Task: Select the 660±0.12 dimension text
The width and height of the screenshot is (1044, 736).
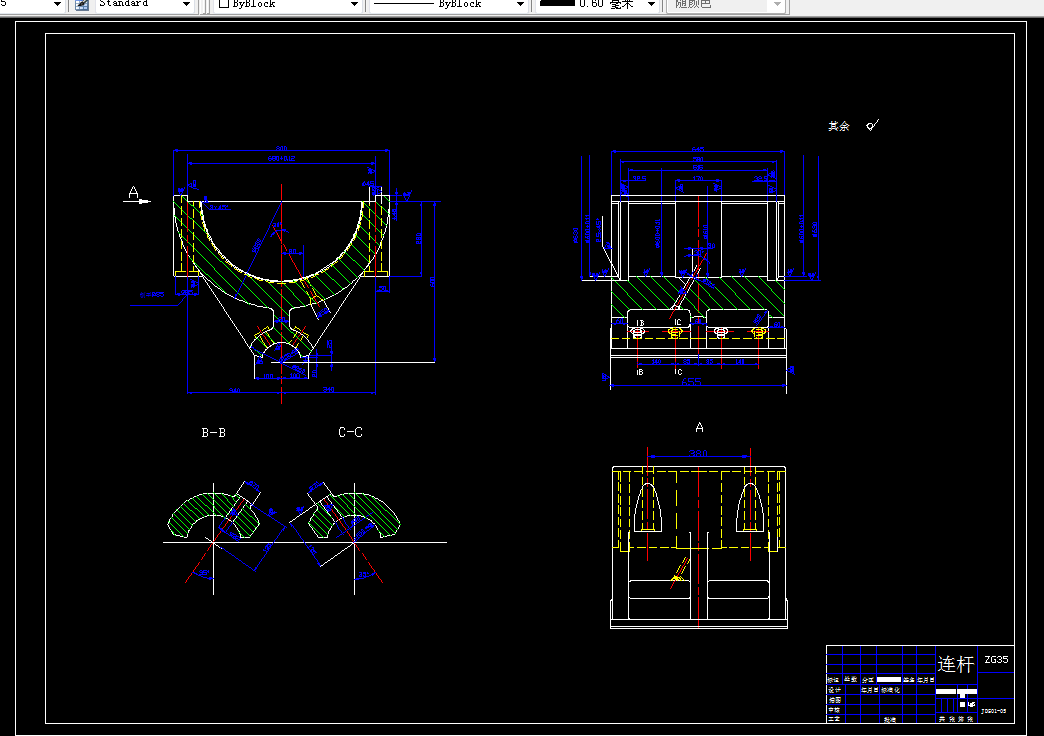Action: pyautogui.click(x=281, y=159)
